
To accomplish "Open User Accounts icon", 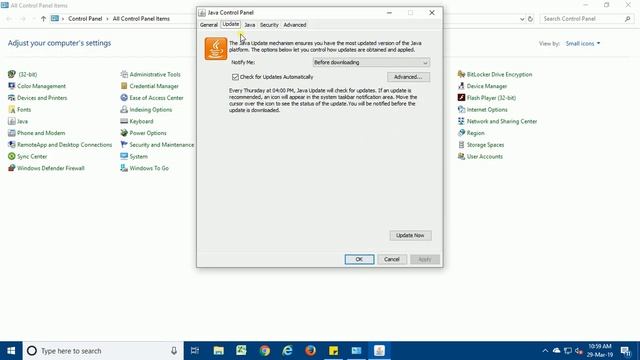I will click(461, 156).
